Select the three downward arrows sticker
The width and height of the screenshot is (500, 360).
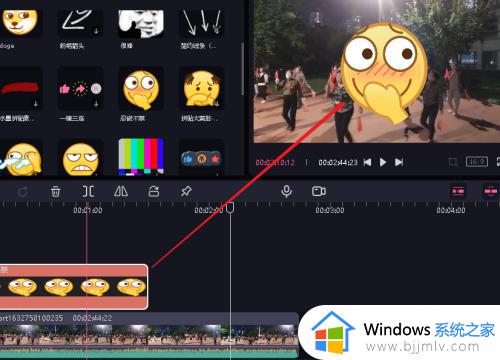click(x=202, y=23)
